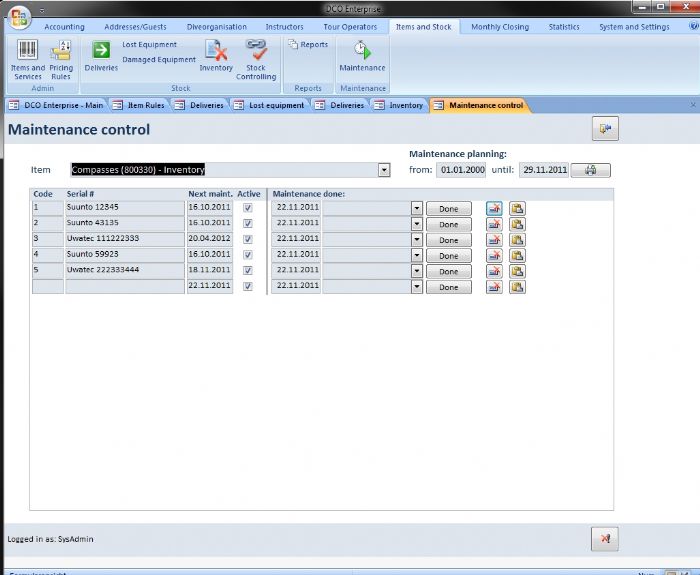Click the Stock Controlling icon

click(x=256, y=54)
